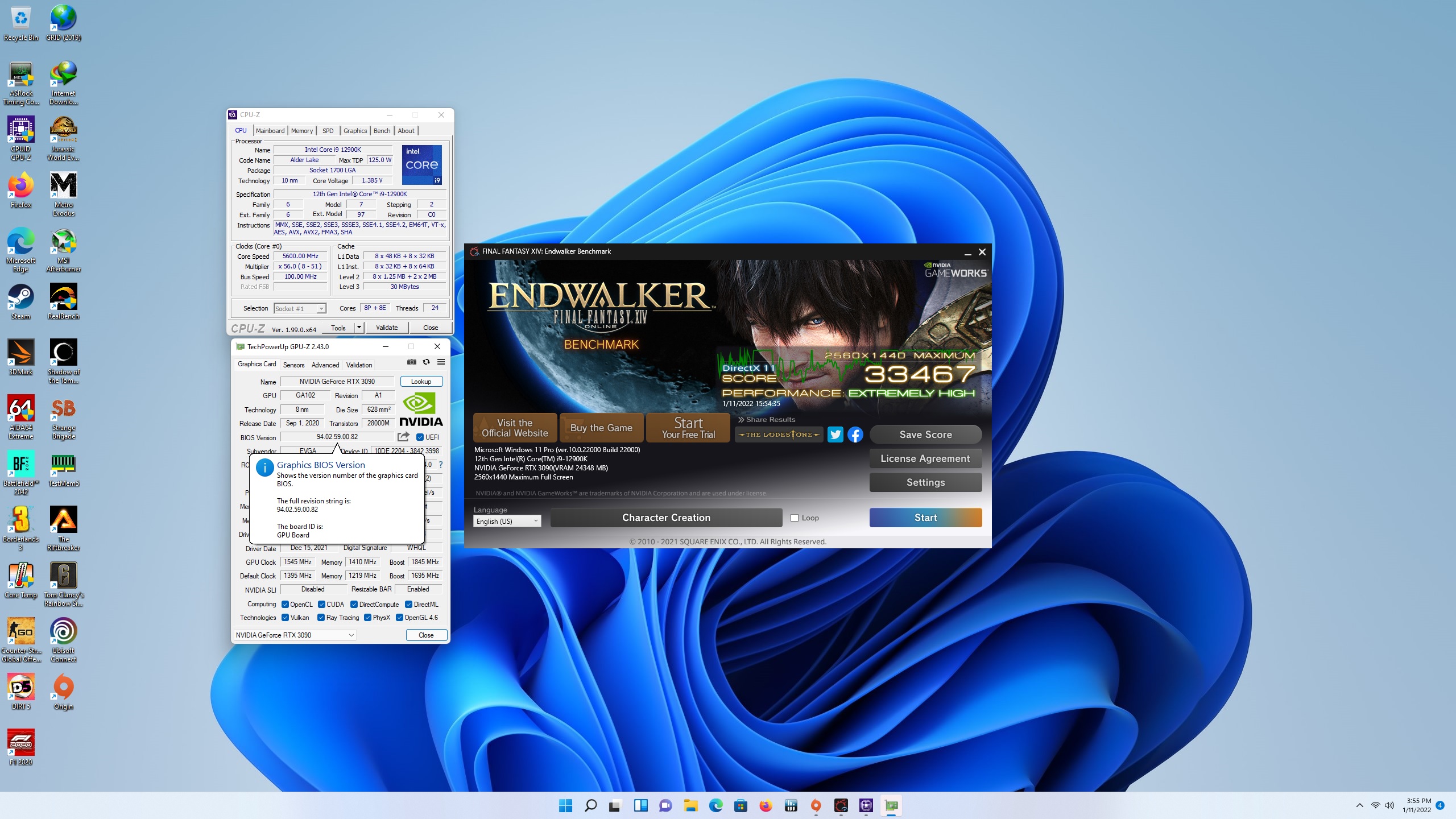Open Internet Download Manager shortcut

[63, 83]
